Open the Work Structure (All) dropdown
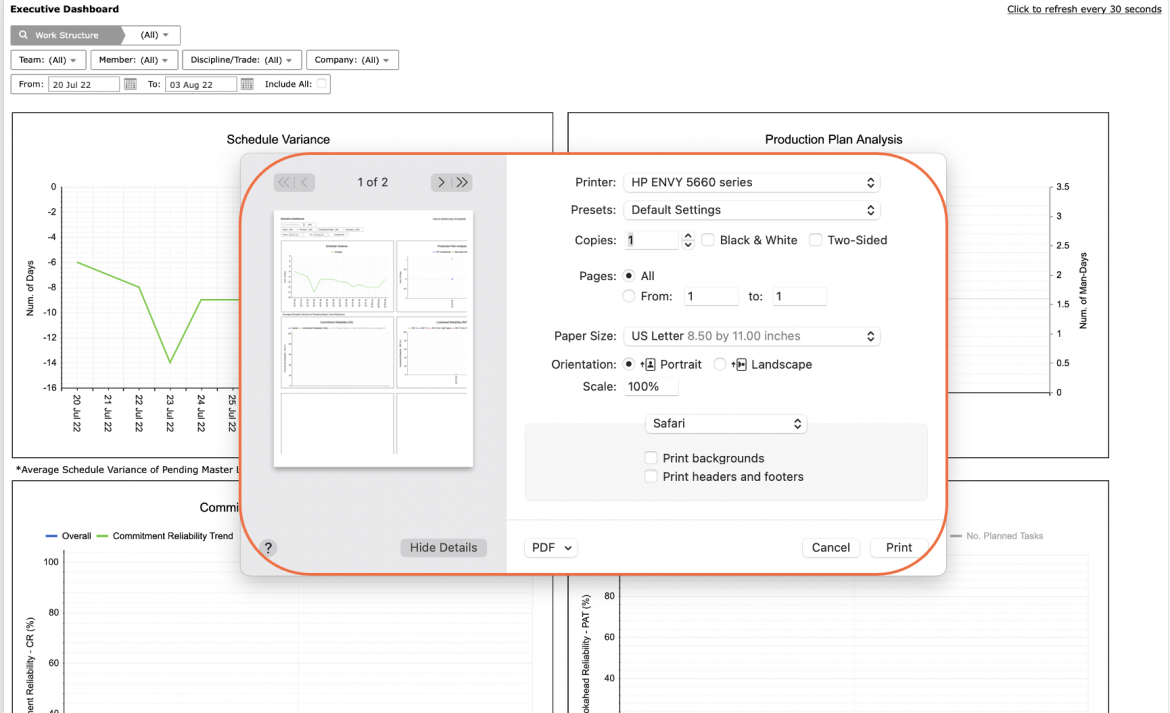 click(154, 35)
